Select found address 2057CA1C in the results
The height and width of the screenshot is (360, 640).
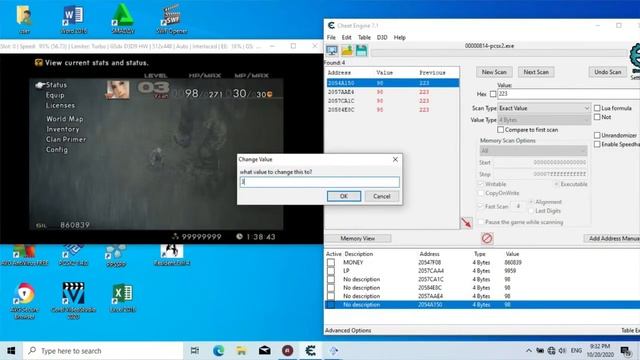pyautogui.click(x=392, y=101)
